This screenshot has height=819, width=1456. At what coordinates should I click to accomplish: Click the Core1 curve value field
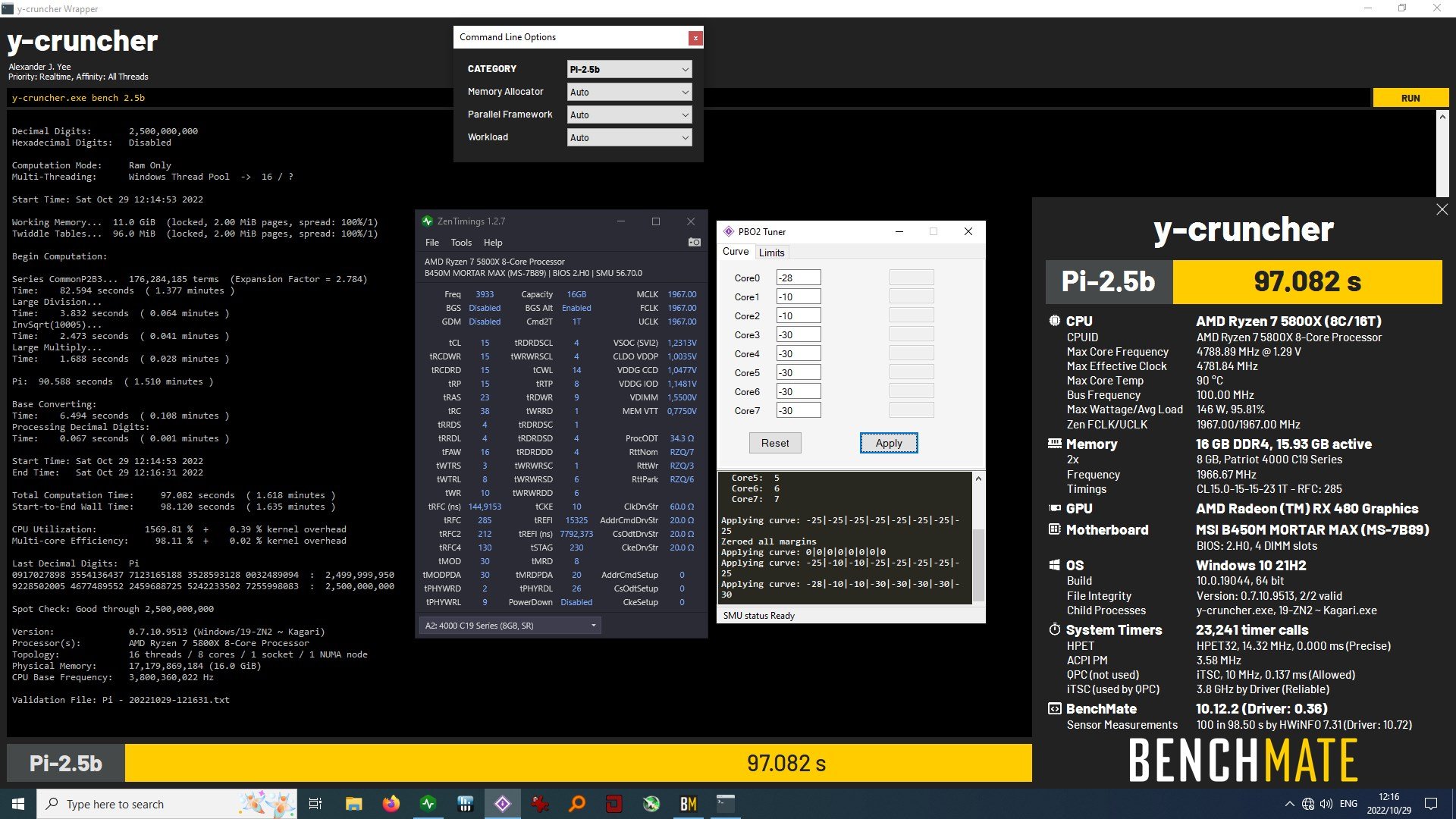tap(799, 297)
